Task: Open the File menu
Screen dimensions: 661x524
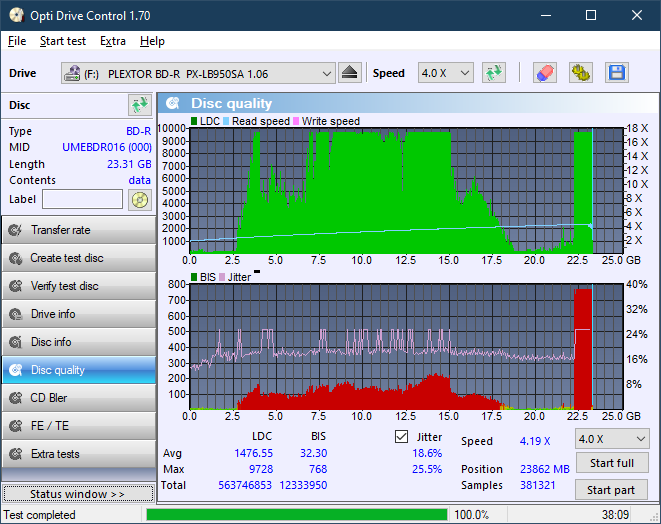Action: (17, 41)
